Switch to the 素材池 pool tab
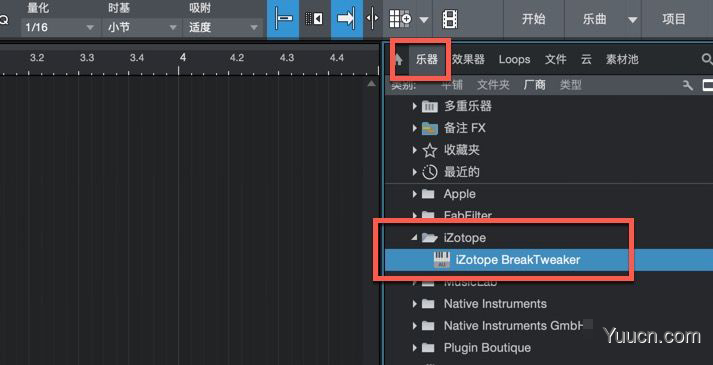 [x=622, y=59]
